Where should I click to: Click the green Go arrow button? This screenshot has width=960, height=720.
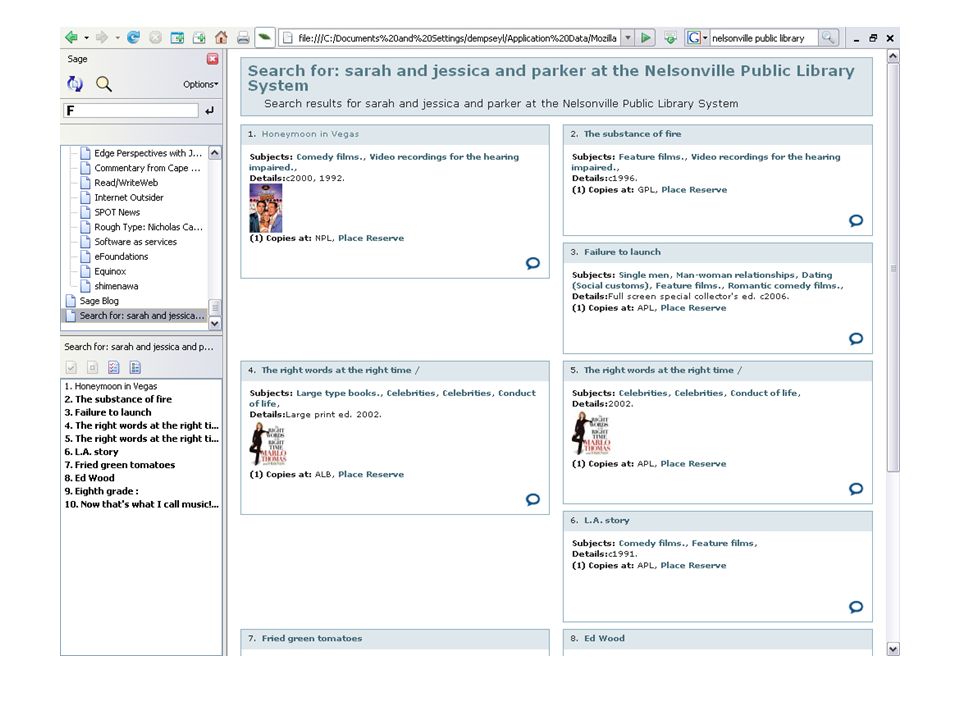(645, 38)
